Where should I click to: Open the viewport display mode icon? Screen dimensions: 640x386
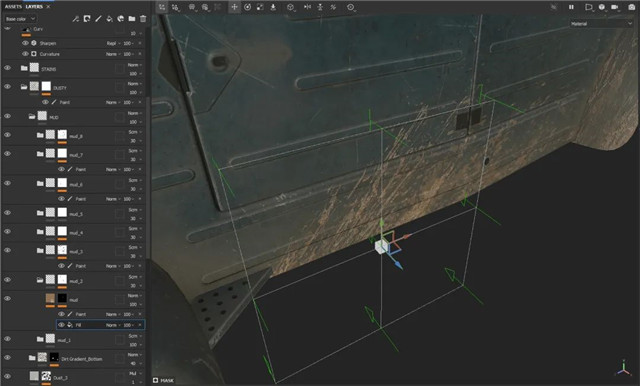point(589,7)
